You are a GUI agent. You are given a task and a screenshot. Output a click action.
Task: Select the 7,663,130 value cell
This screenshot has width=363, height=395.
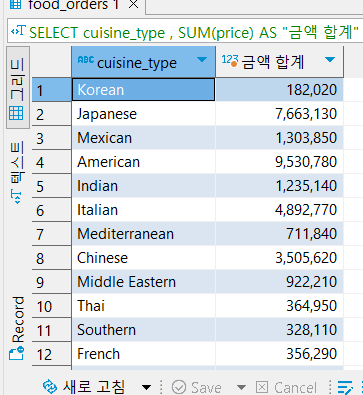pos(279,114)
